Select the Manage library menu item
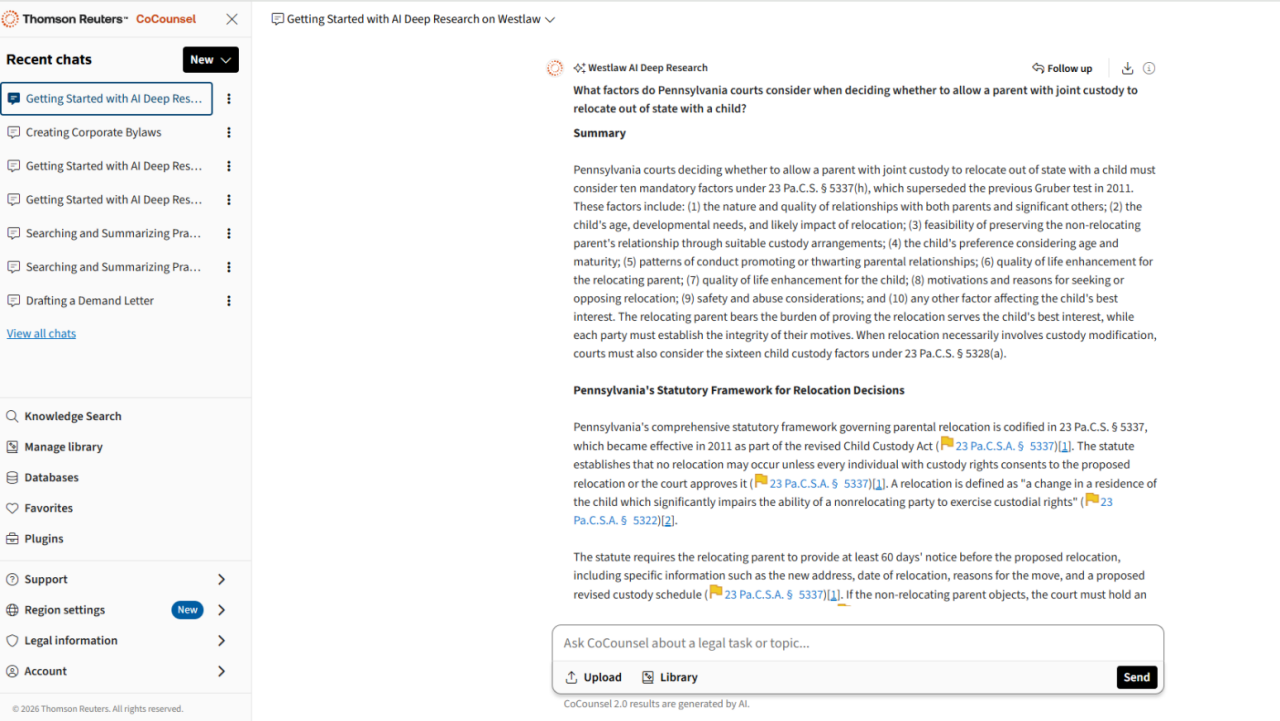1280x721 pixels. (x=63, y=447)
